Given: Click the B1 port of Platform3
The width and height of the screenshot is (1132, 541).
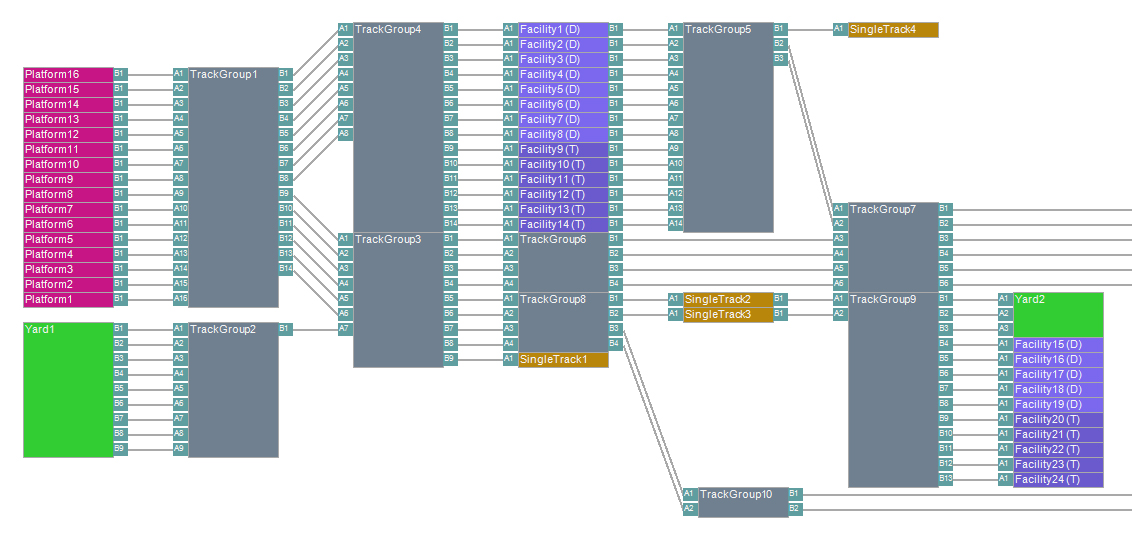Looking at the screenshot, I should click(121, 269).
